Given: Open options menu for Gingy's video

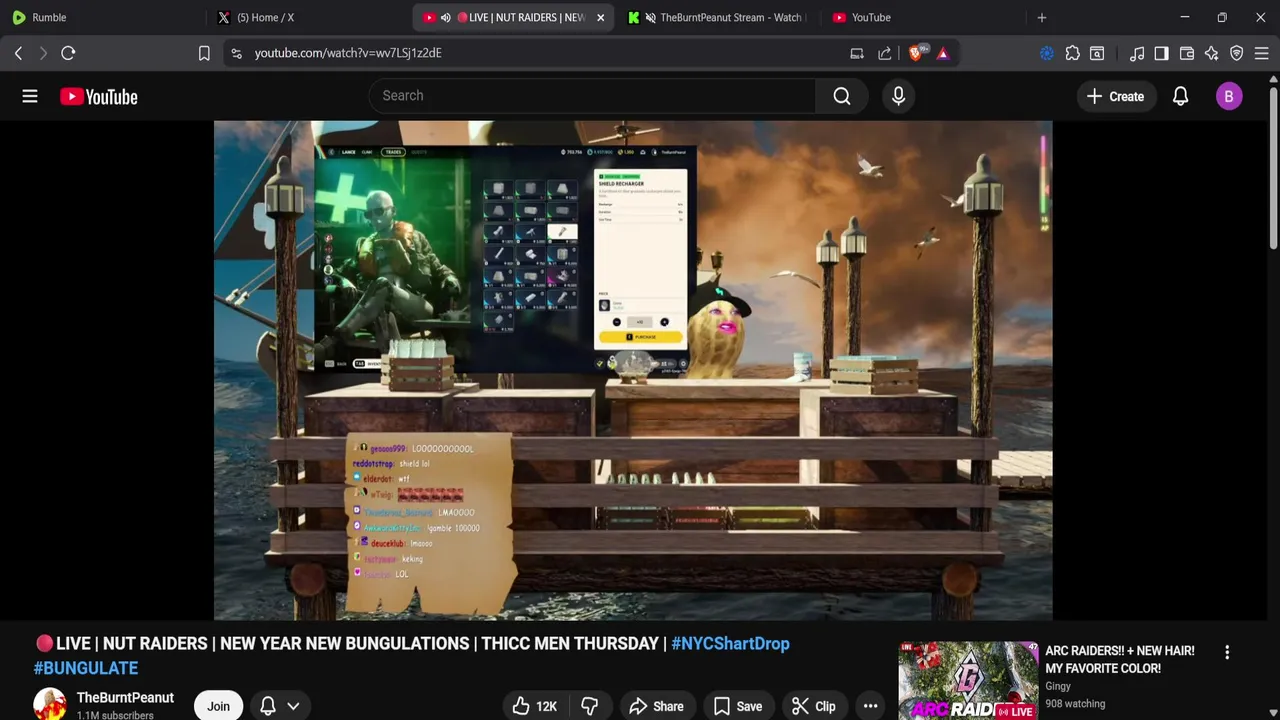Looking at the screenshot, I should [x=1227, y=652].
